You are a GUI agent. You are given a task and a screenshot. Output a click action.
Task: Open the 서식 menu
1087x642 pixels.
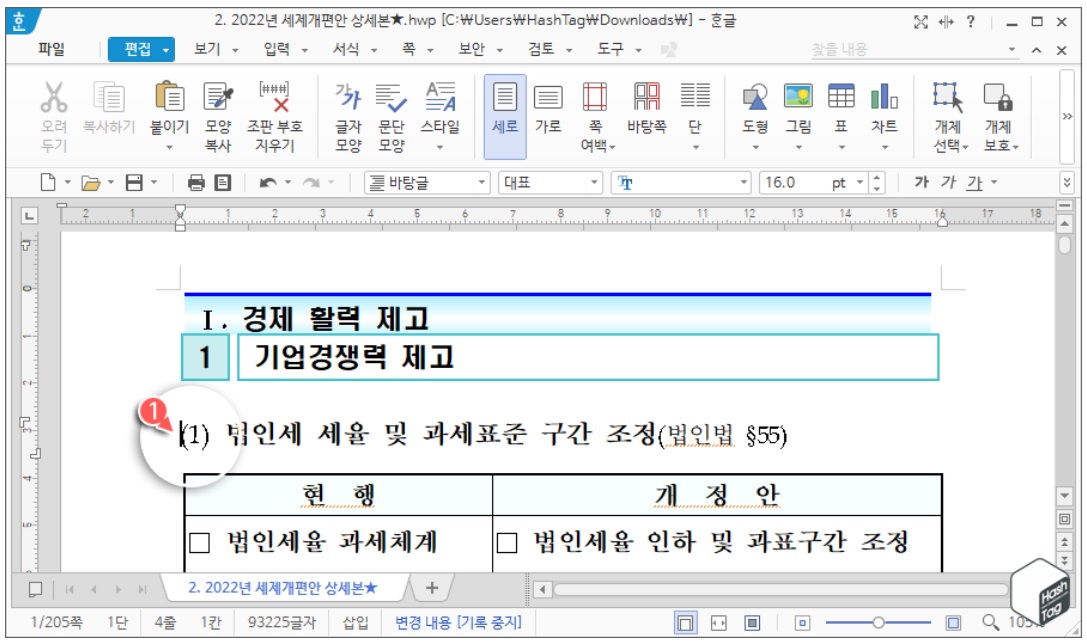point(346,49)
